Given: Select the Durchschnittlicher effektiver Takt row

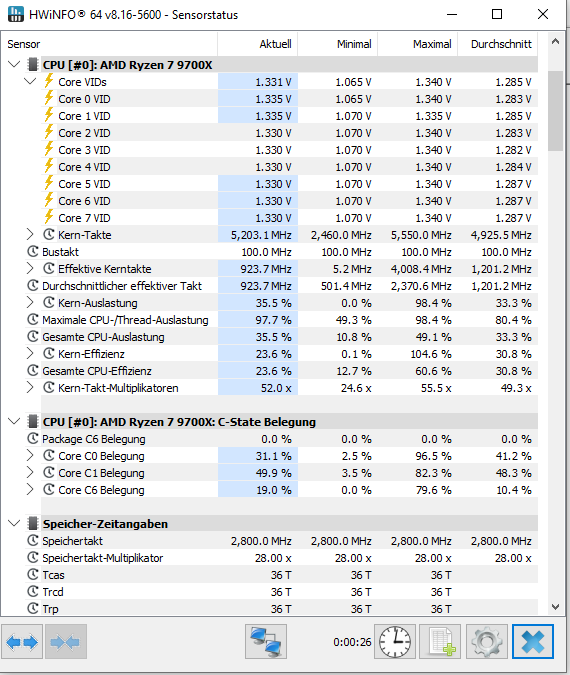Looking at the screenshot, I should [281, 286].
